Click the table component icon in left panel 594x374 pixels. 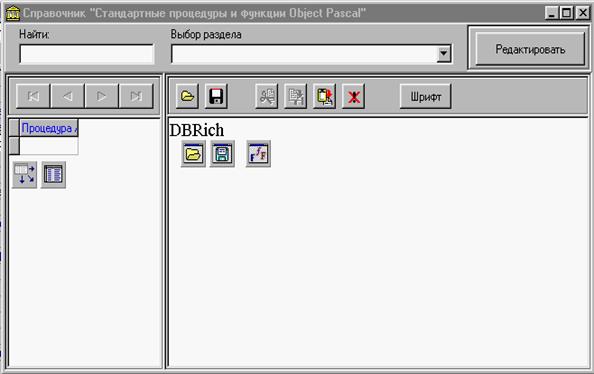[x=53, y=175]
